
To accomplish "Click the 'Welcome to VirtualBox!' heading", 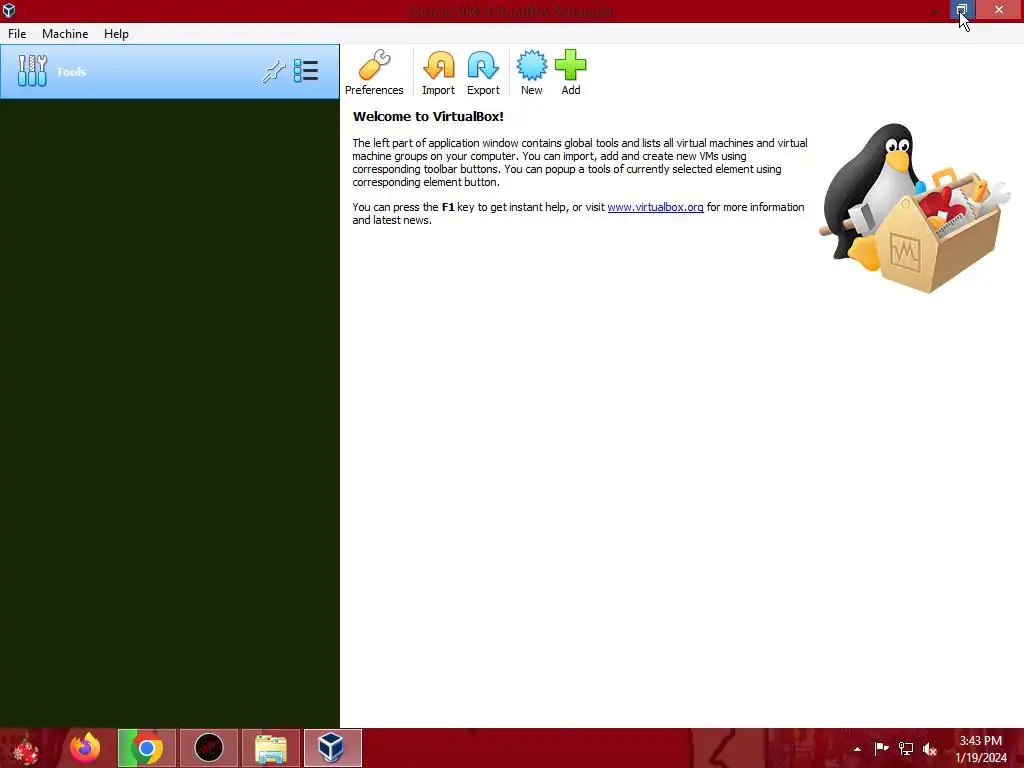I will pos(428,117).
